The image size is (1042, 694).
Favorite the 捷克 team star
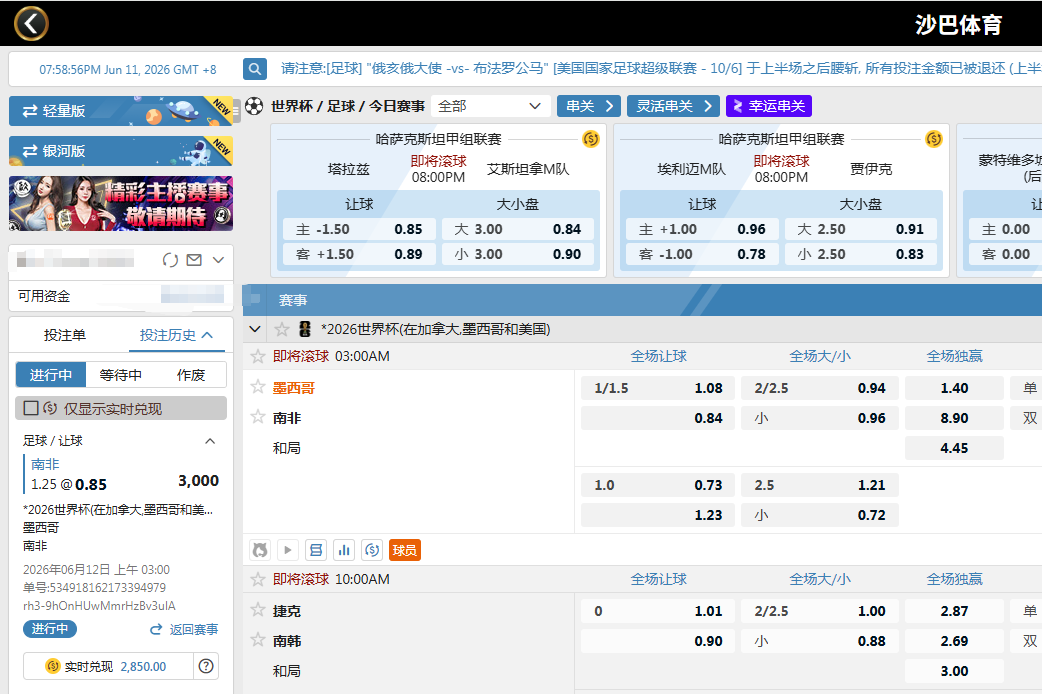click(258, 610)
